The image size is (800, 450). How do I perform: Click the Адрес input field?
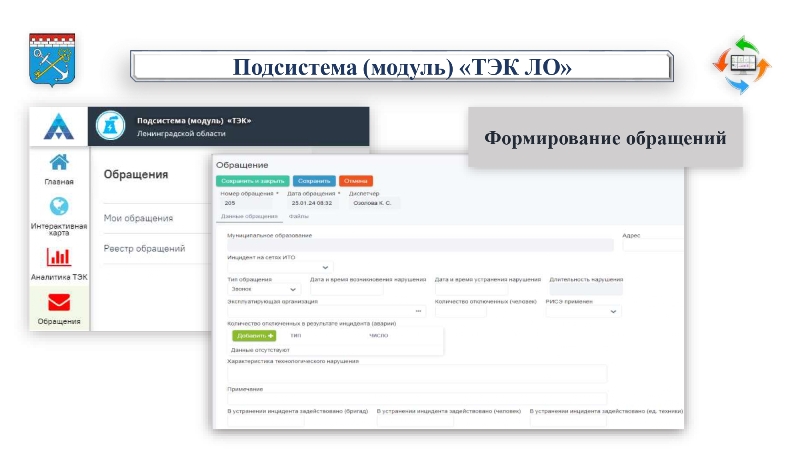653,245
